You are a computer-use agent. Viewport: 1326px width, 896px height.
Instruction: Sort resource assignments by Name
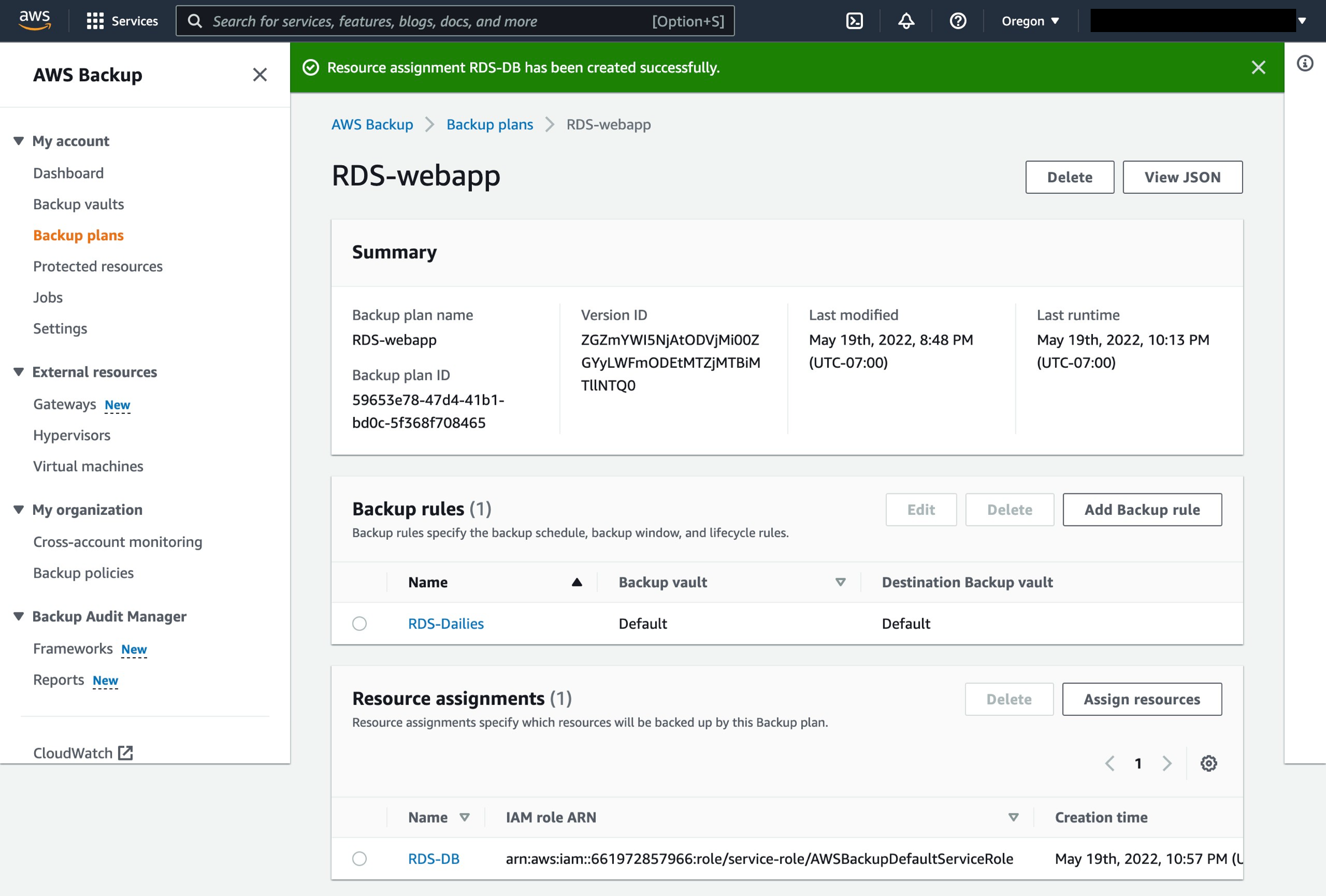pyautogui.click(x=465, y=818)
